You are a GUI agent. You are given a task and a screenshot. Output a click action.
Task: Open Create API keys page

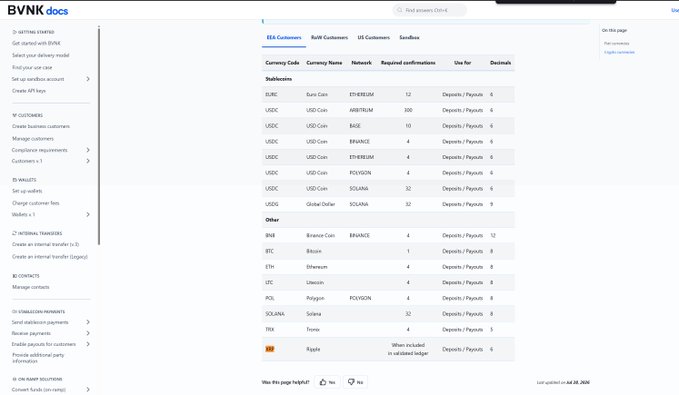click(x=29, y=91)
